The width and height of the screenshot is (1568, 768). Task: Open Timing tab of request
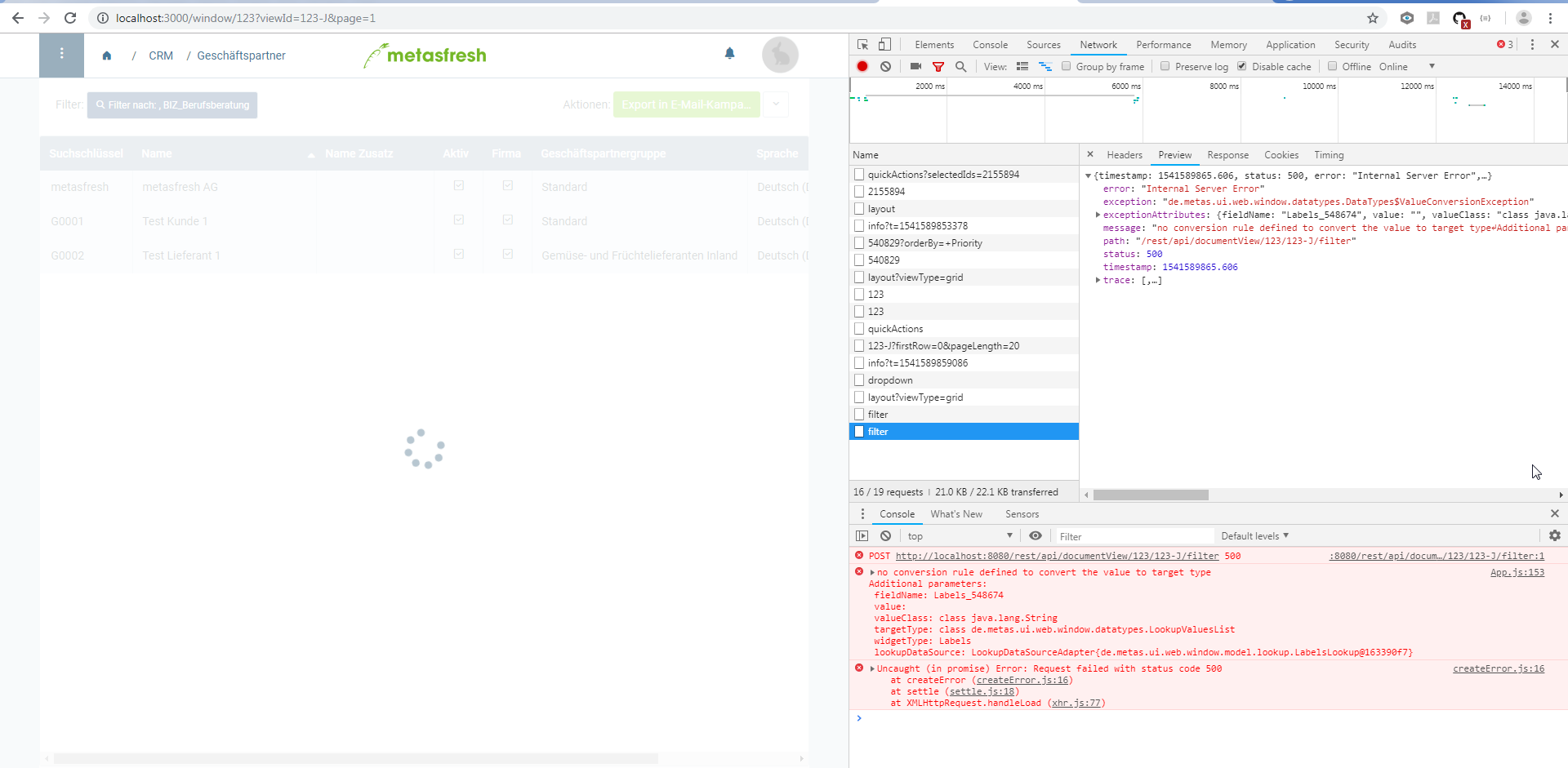[x=1328, y=155]
